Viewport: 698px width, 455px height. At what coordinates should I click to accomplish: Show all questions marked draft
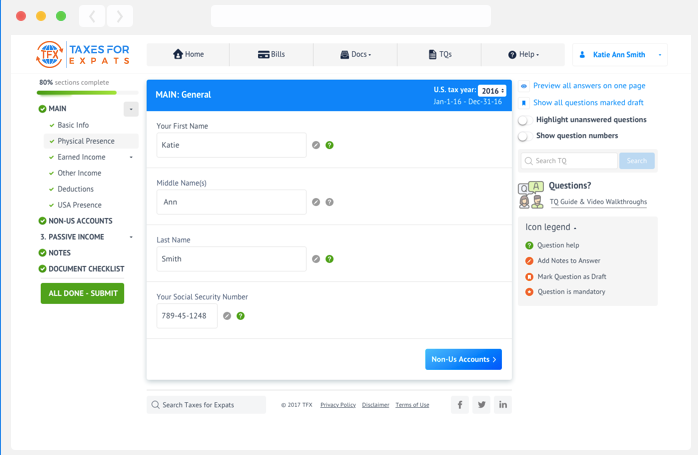pyautogui.click(x=588, y=103)
